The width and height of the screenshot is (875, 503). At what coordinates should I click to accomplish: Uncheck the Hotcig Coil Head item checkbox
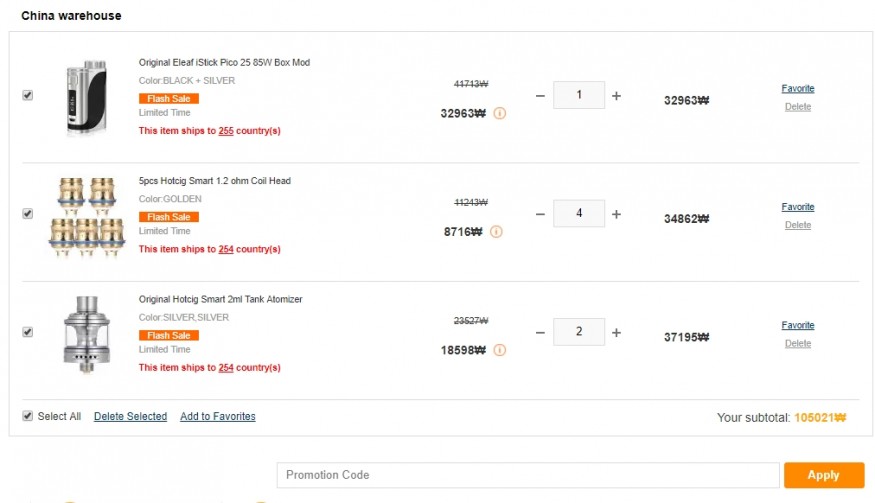pos(28,214)
